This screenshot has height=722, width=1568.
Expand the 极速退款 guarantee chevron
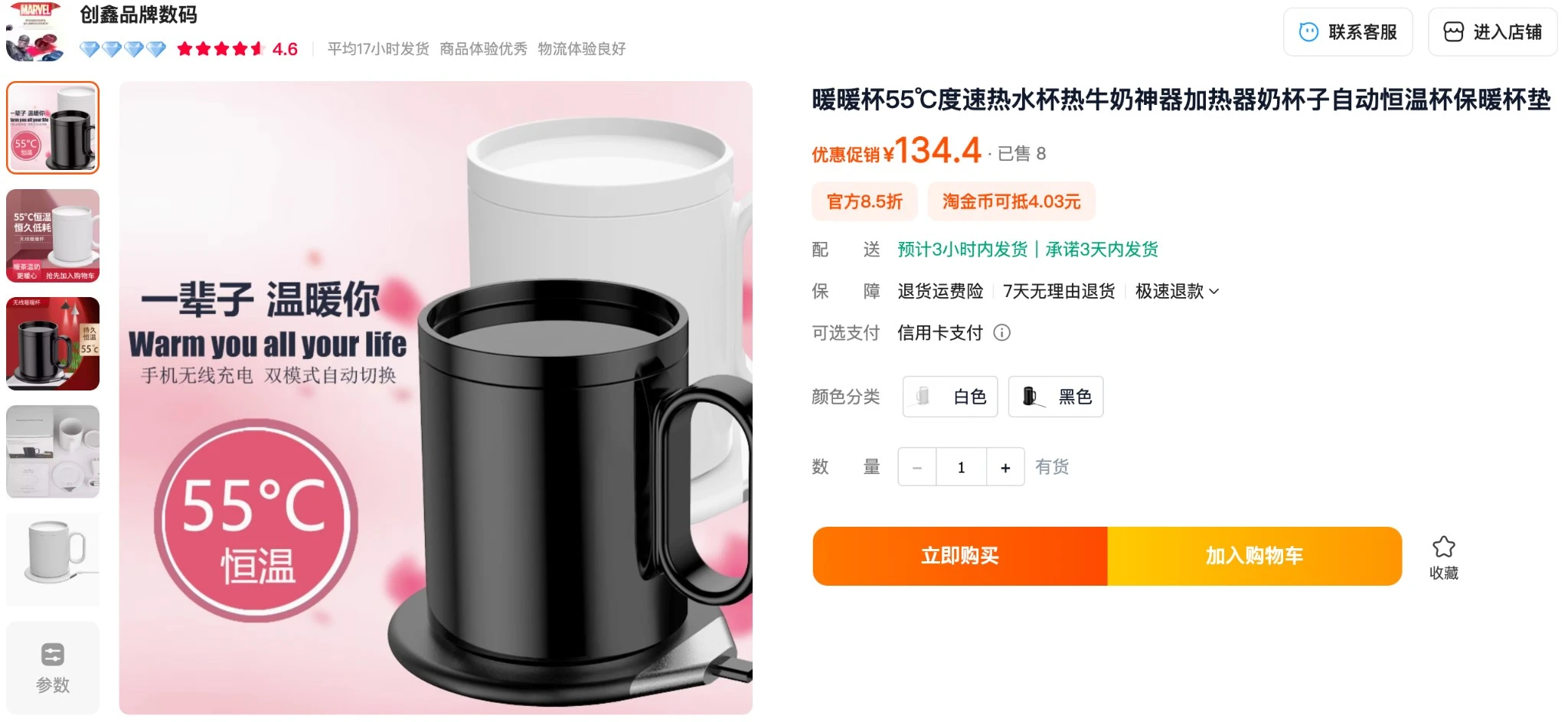[1214, 292]
